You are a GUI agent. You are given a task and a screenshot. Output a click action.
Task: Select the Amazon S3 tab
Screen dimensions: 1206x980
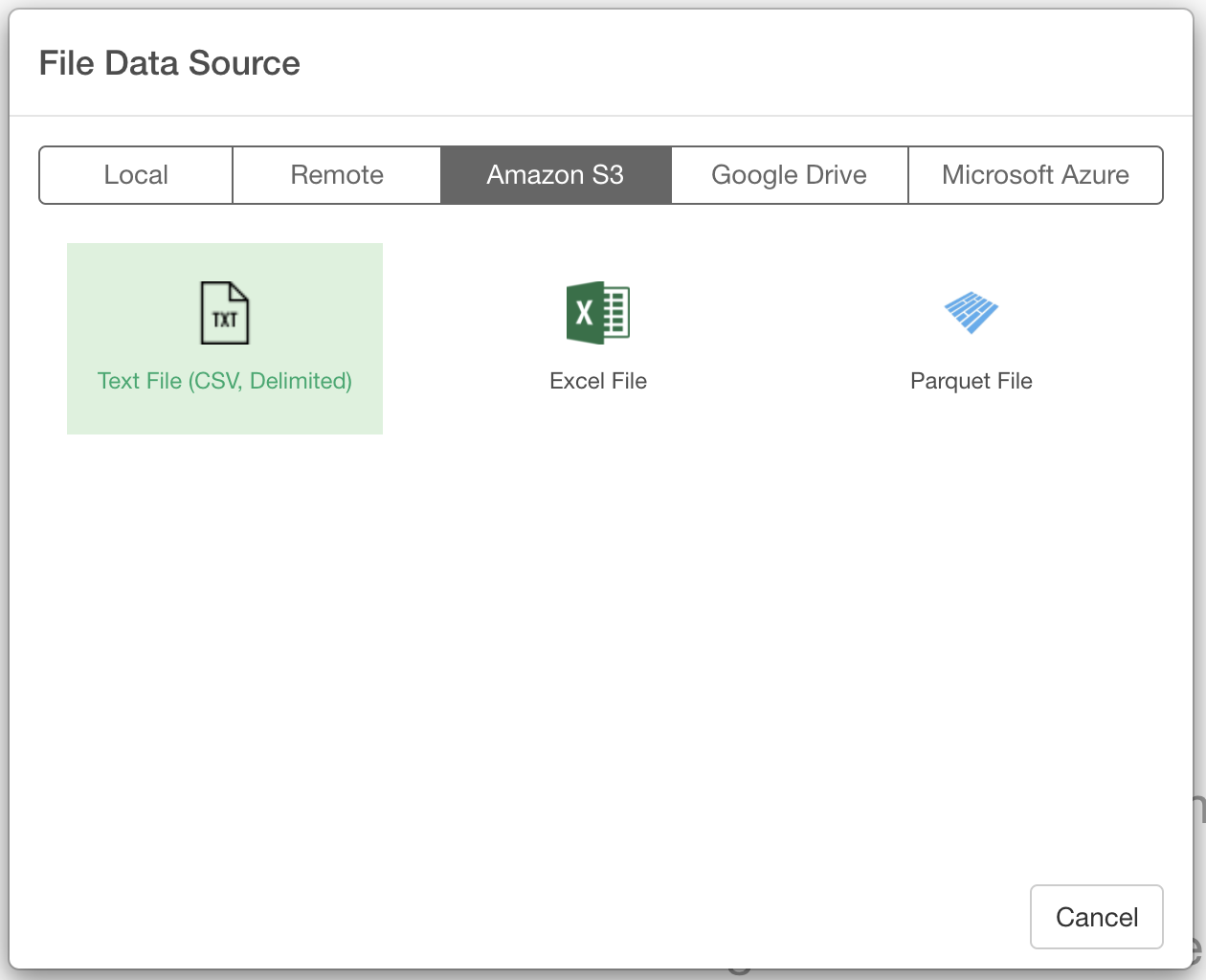pos(555,175)
